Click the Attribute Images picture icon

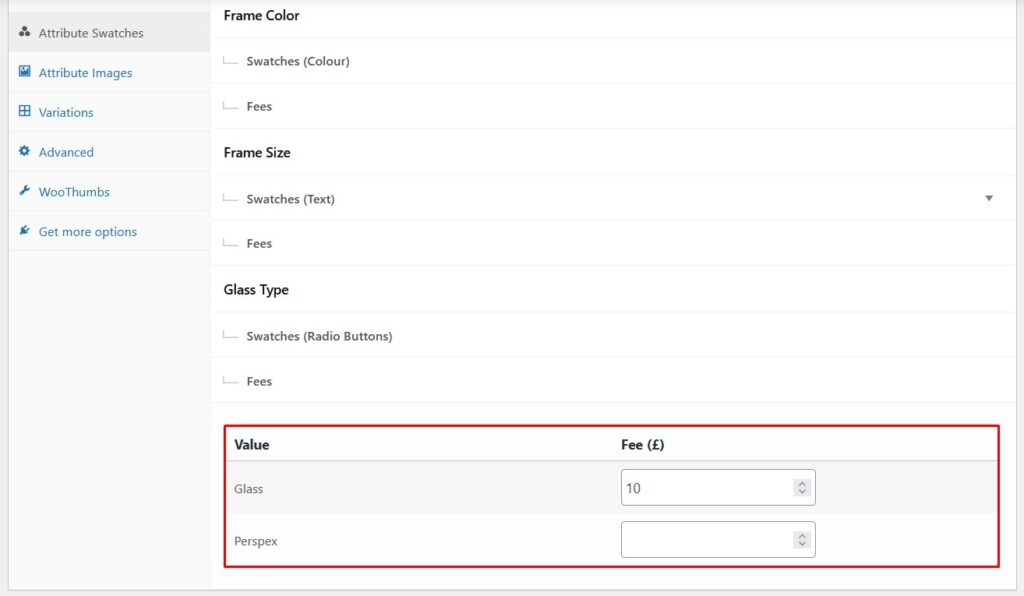tap(24, 72)
